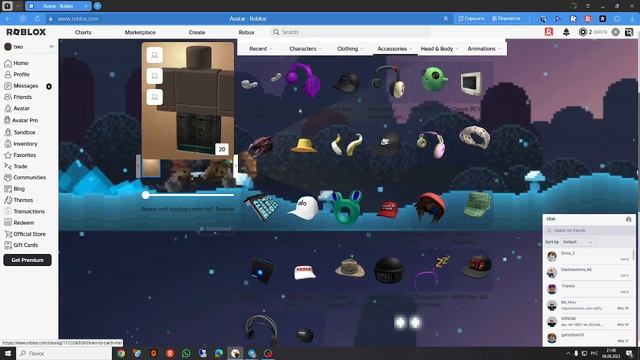Click the Windows taskbar search box
This screenshot has width=640, height=360.
coord(64,353)
